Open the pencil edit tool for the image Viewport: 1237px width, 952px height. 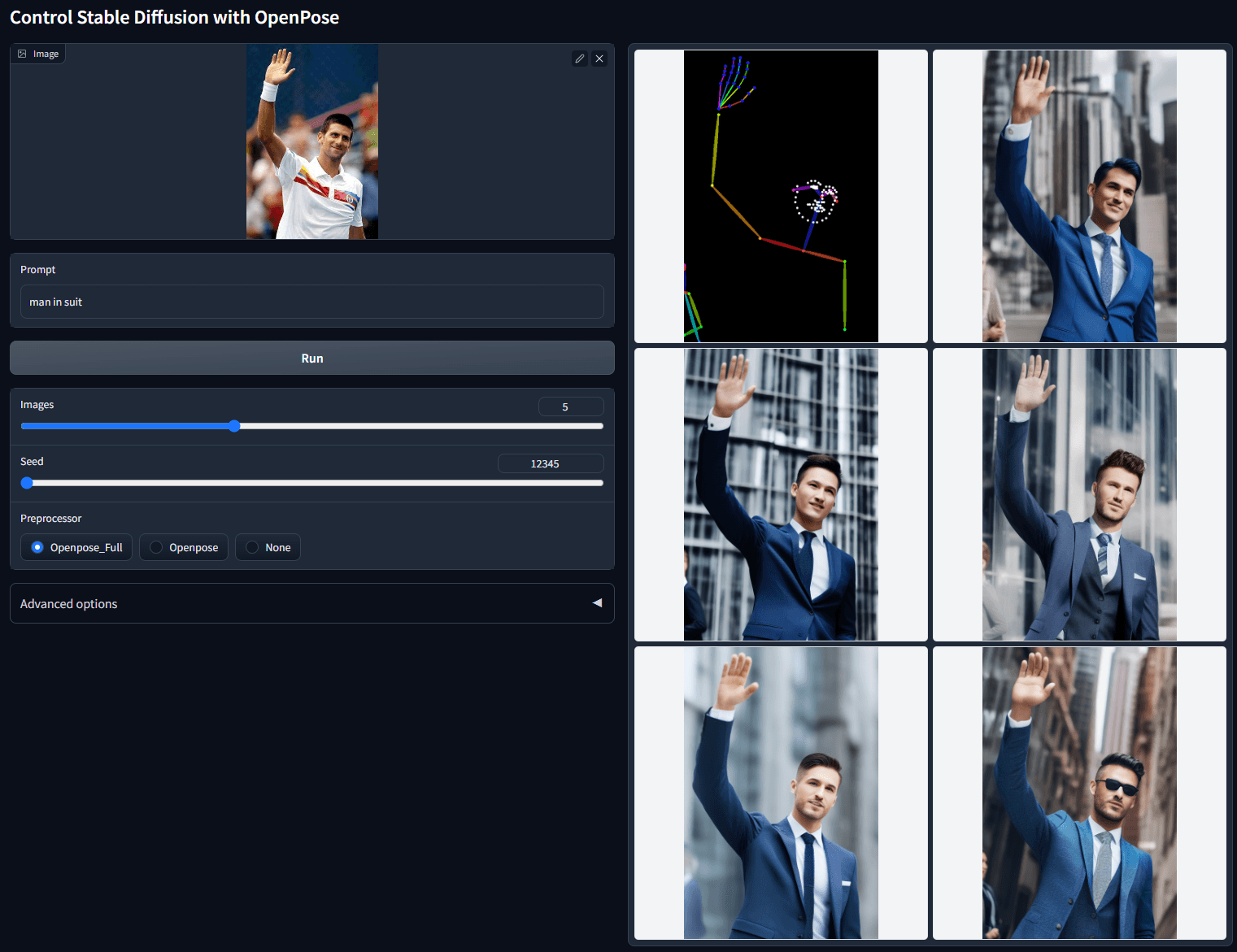click(579, 58)
